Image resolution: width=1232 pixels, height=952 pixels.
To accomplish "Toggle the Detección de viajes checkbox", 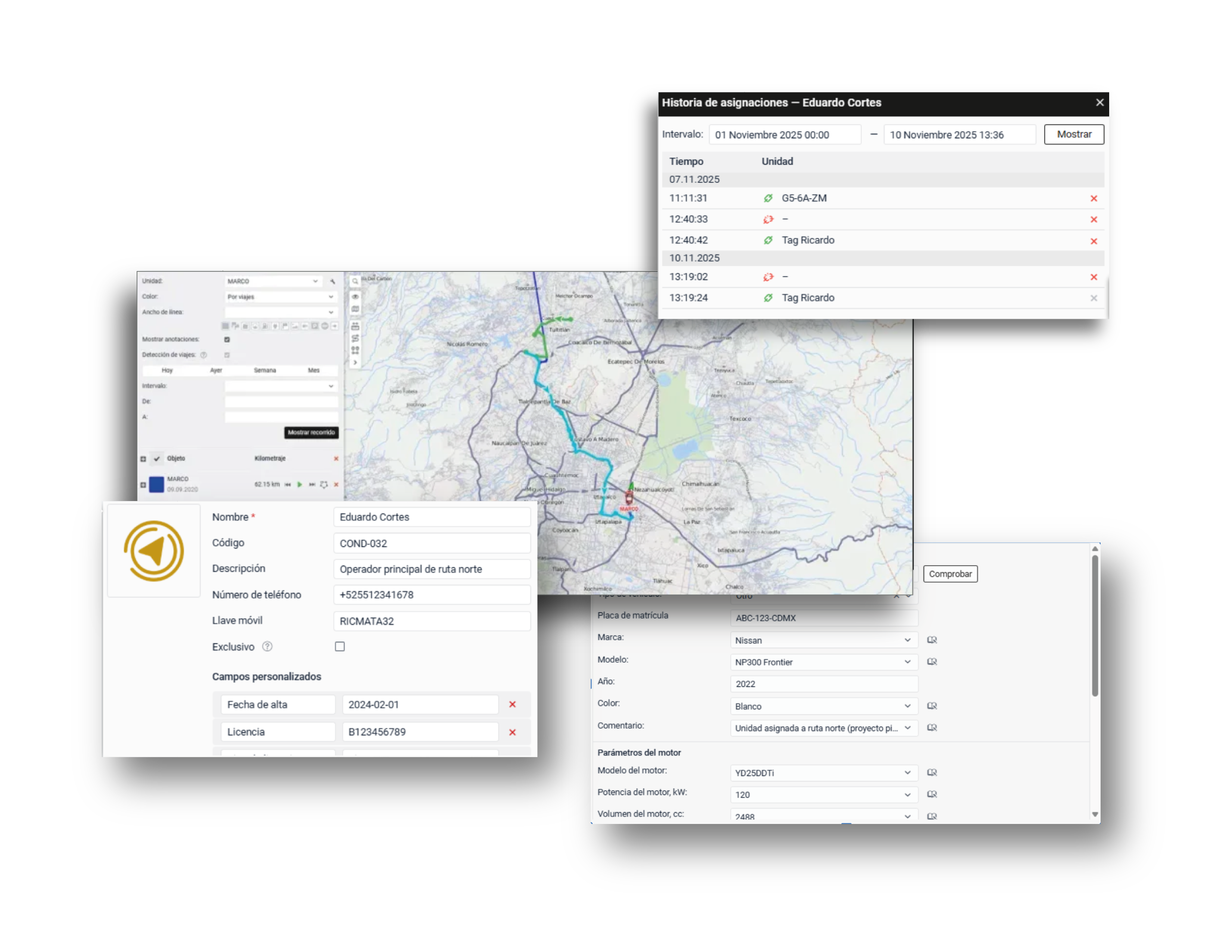I will (227, 355).
